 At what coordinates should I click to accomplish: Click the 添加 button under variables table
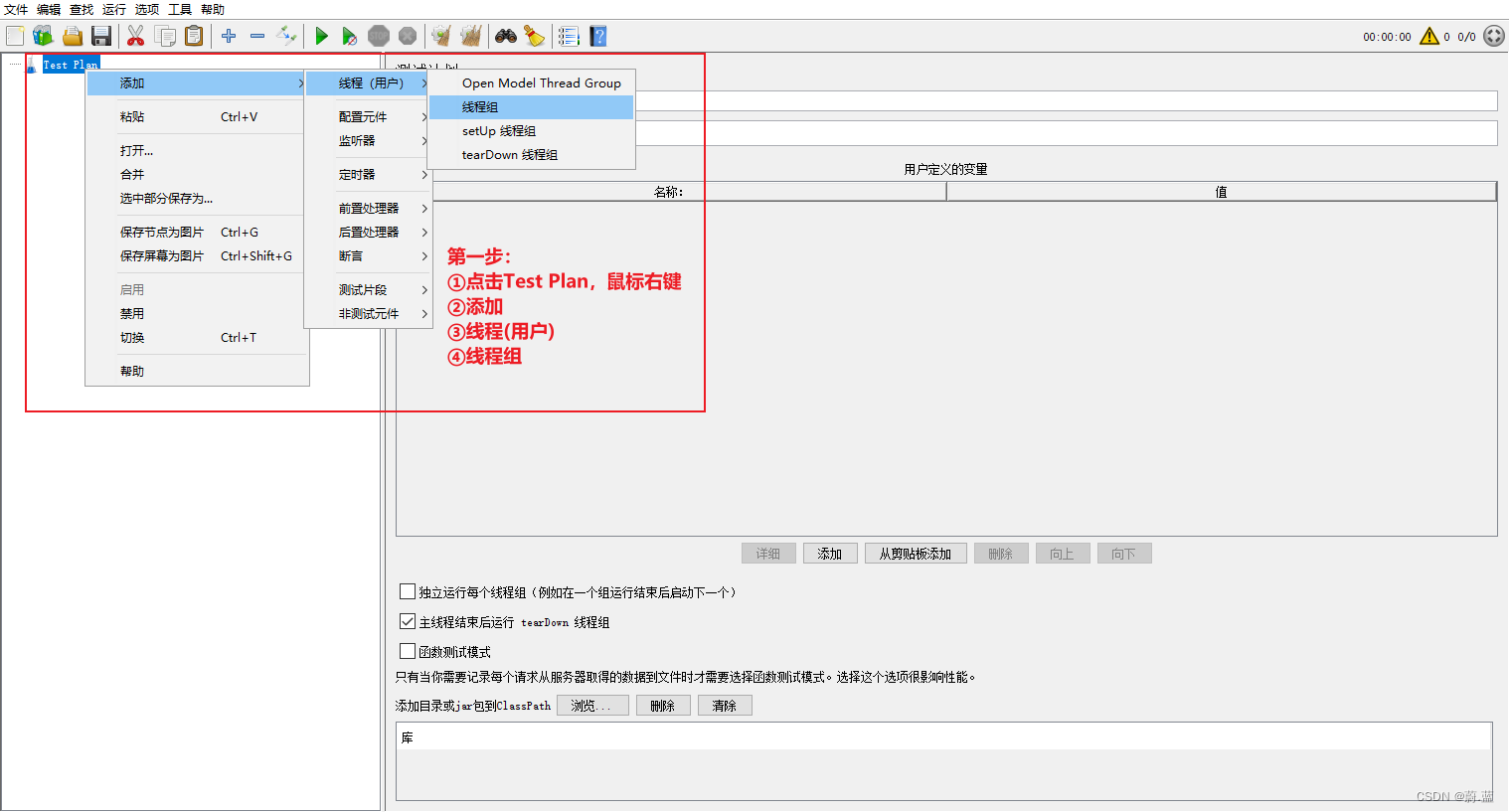pos(829,554)
